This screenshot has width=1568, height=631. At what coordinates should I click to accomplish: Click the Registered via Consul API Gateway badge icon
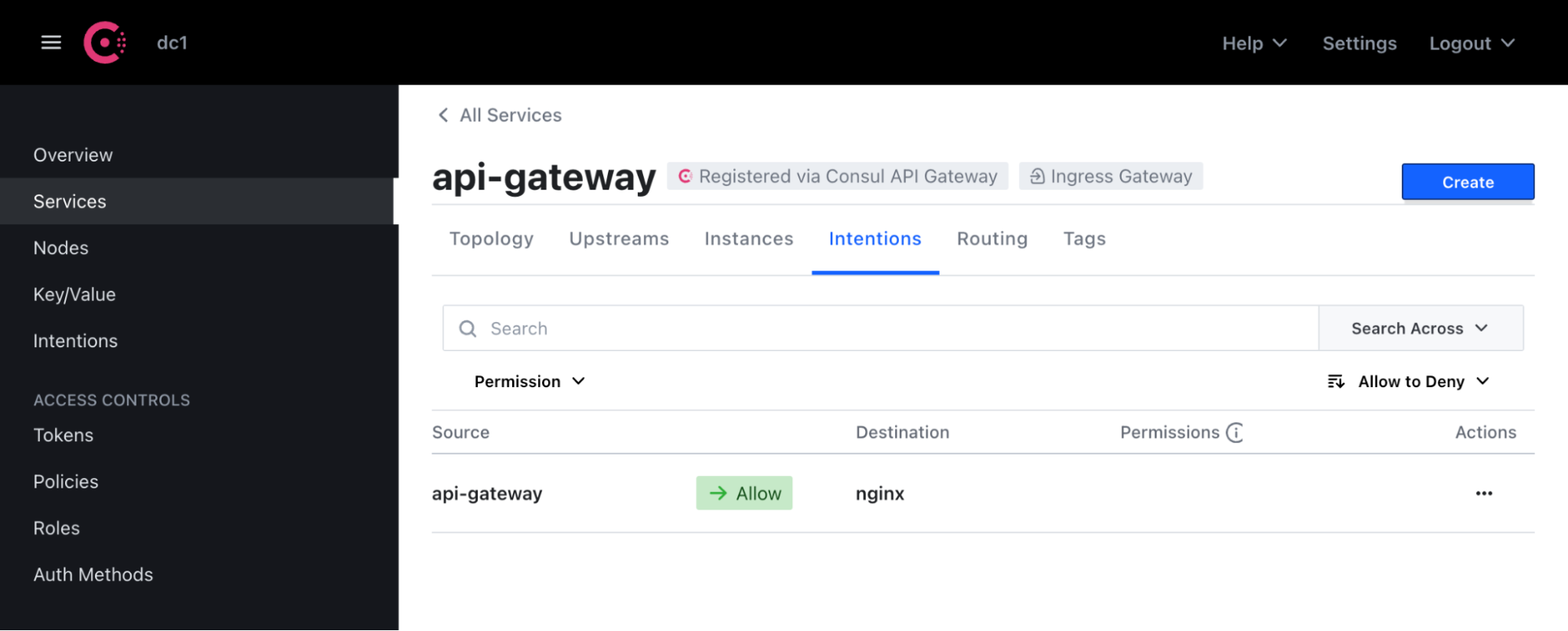[x=686, y=176]
